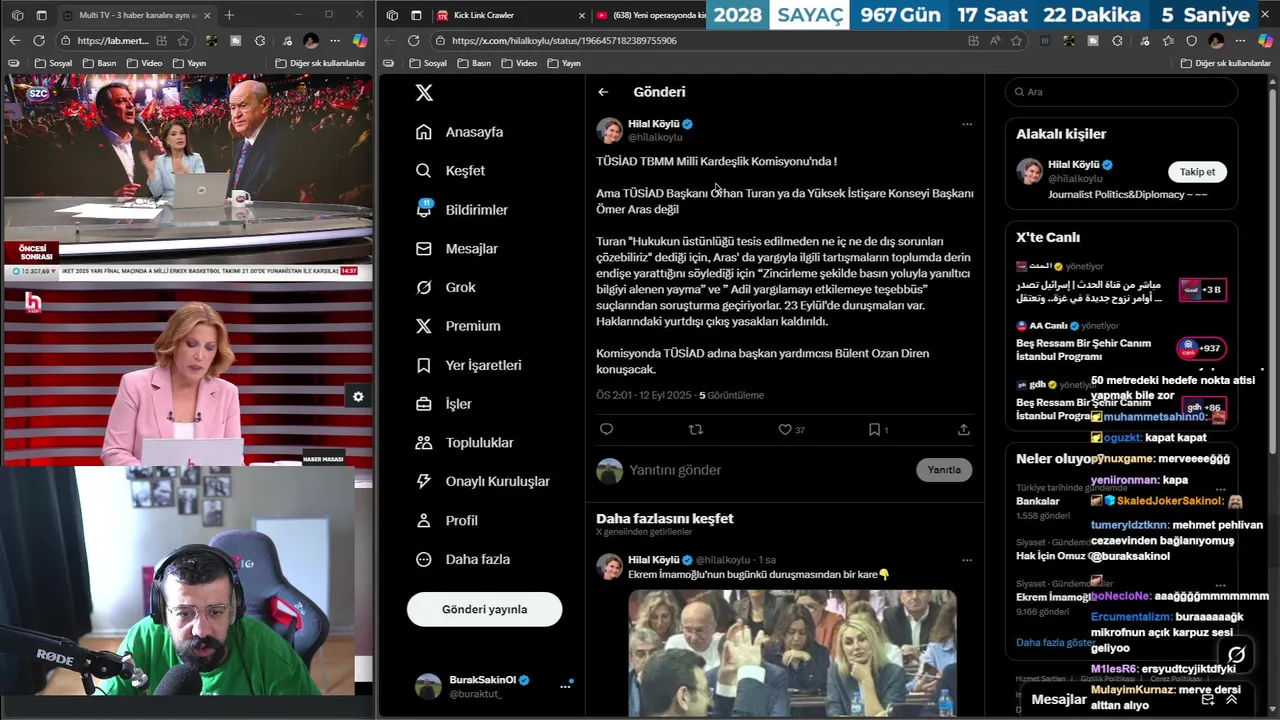Open X home logo in sidebar
1280x720 pixels.
[x=424, y=92]
